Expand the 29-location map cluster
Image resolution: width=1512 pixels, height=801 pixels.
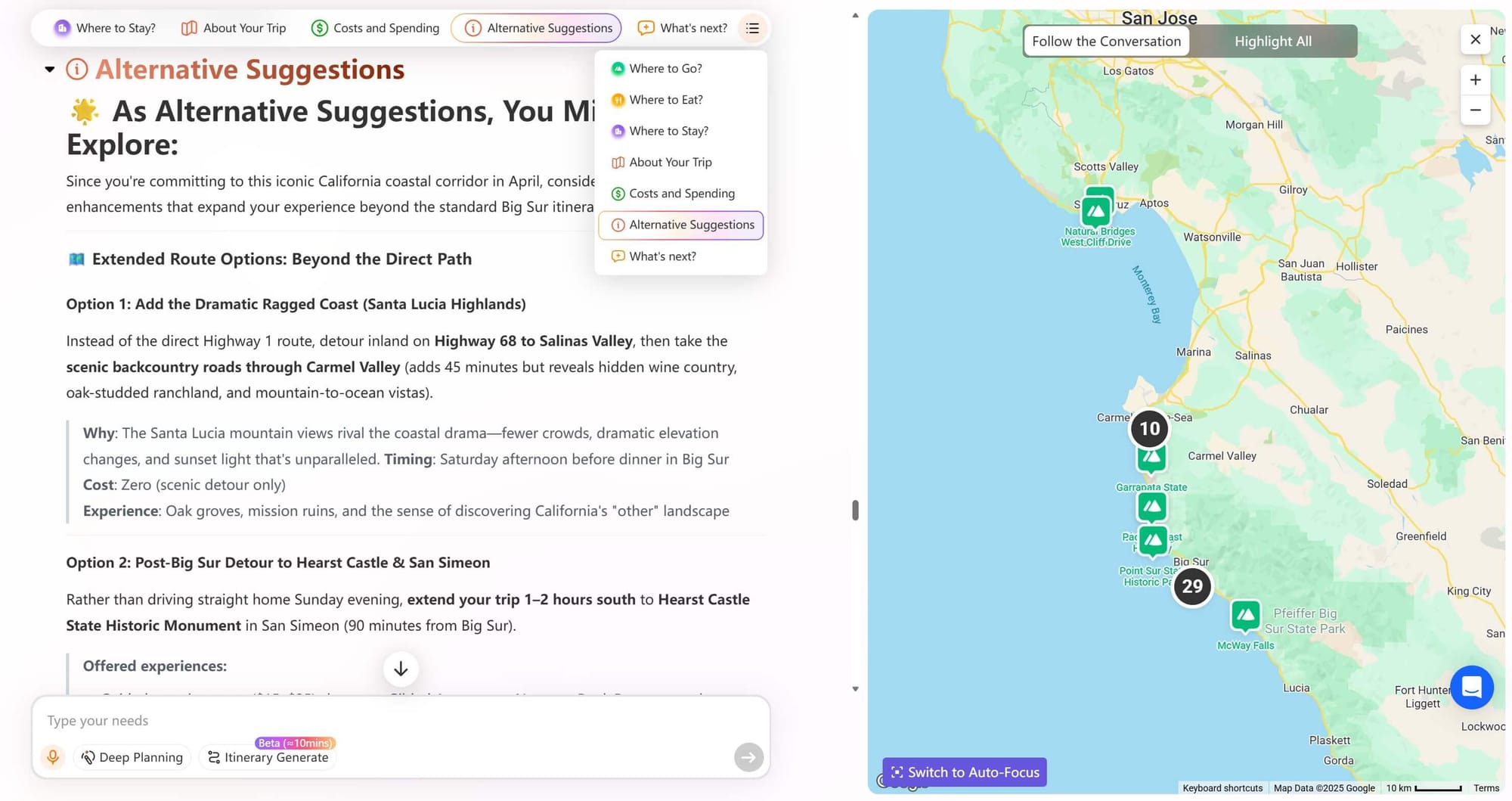[1192, 586]
